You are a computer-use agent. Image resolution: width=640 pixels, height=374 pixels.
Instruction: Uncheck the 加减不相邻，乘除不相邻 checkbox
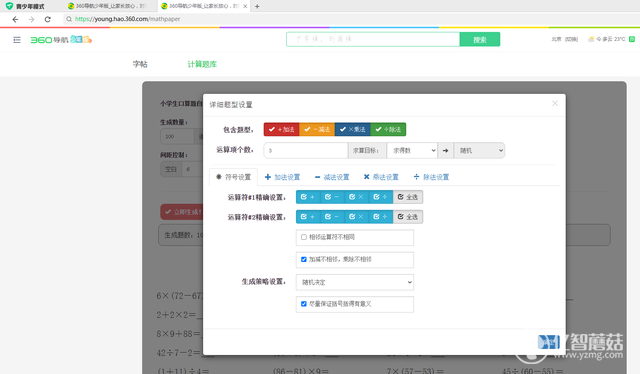(x=304, y=259)
